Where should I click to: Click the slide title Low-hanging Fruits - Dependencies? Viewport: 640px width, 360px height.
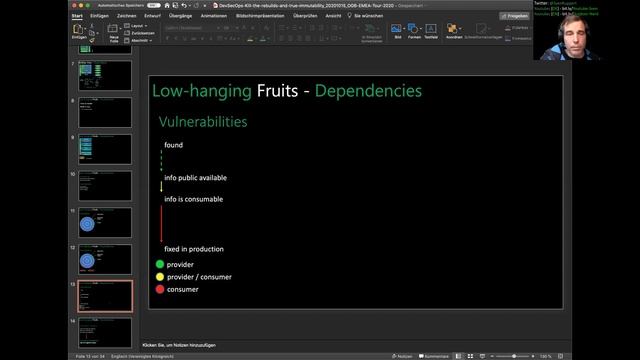pos(287,91)
